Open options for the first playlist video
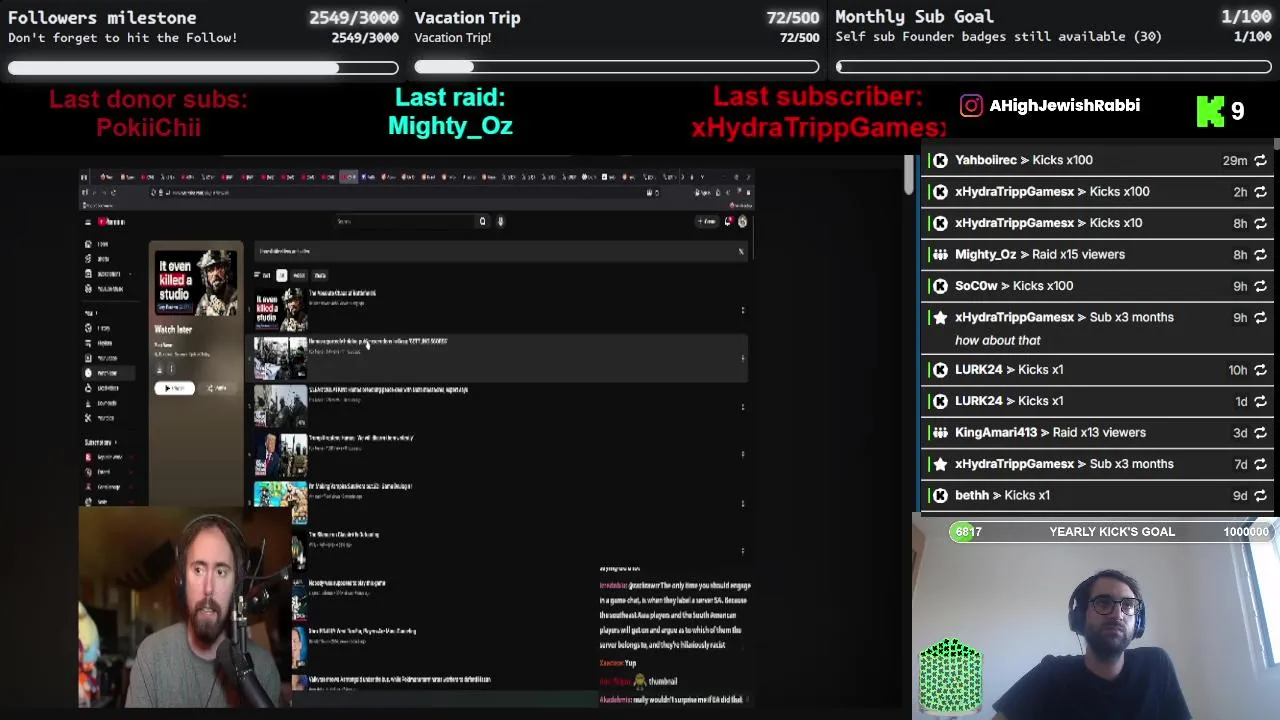This screenshot has width=1280, height=720. point(742,310)
